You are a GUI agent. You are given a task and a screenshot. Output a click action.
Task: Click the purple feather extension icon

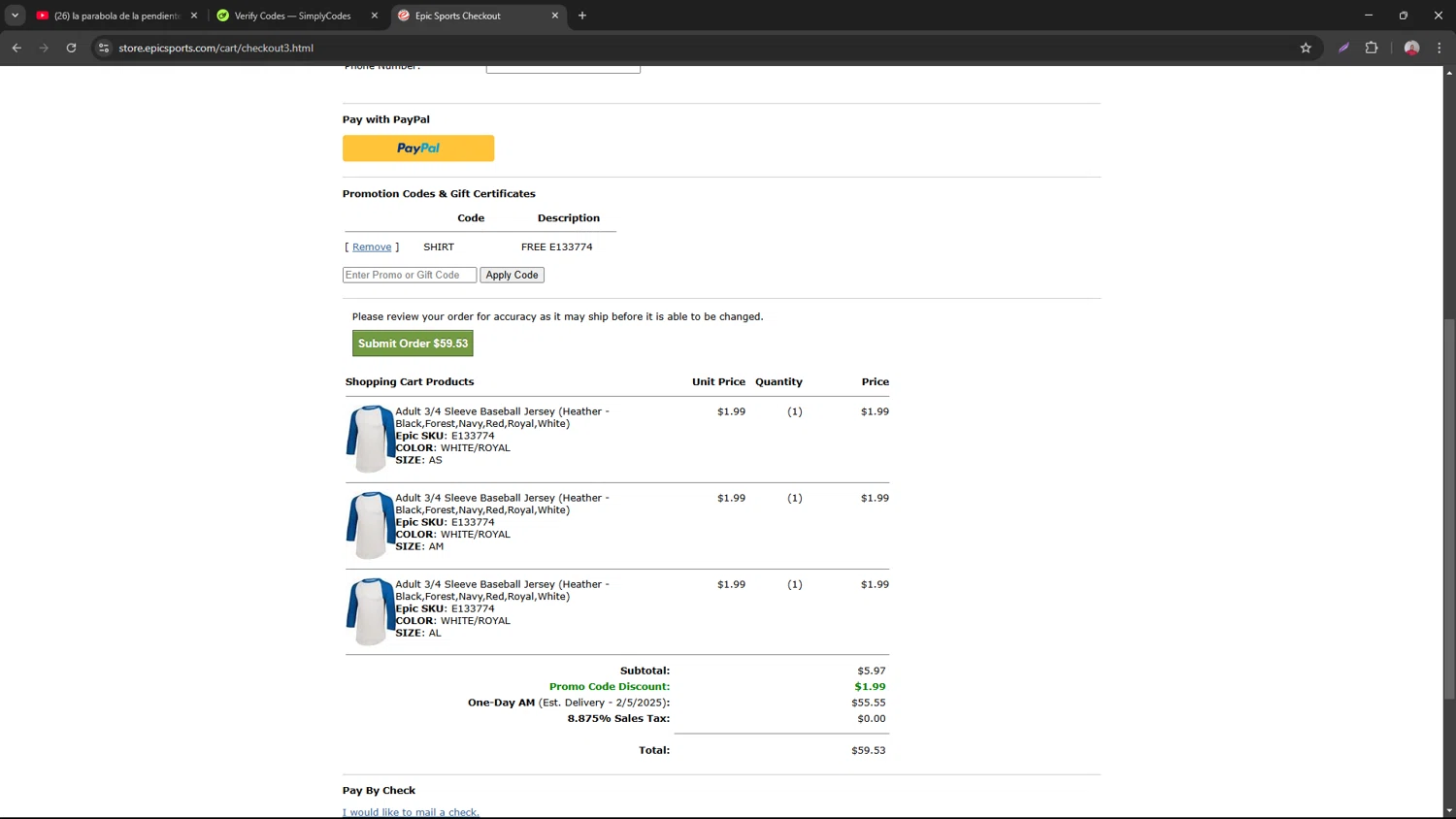tap(1343, 48)
